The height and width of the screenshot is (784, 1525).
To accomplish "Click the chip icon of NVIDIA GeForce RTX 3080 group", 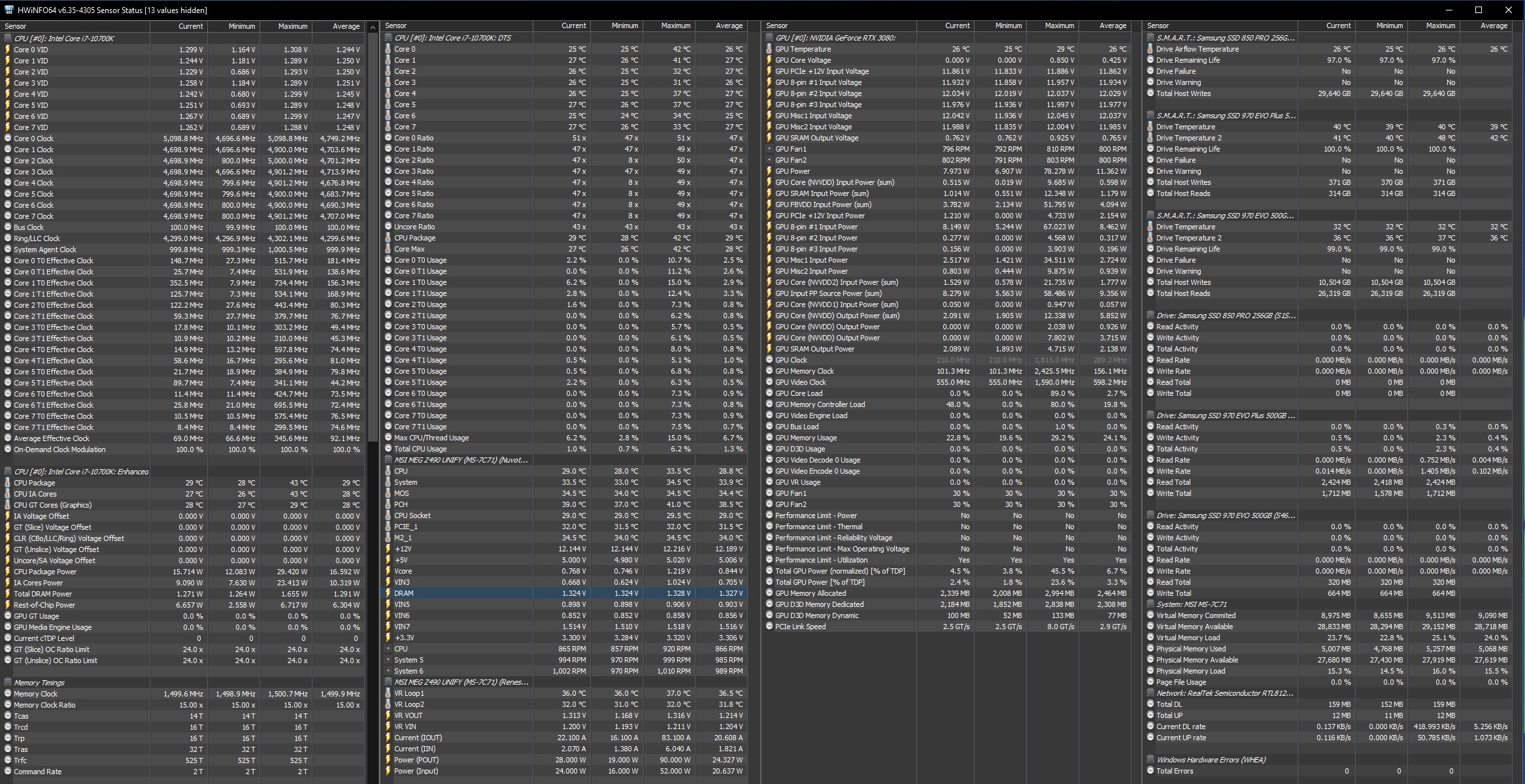I will coord(769,38).
